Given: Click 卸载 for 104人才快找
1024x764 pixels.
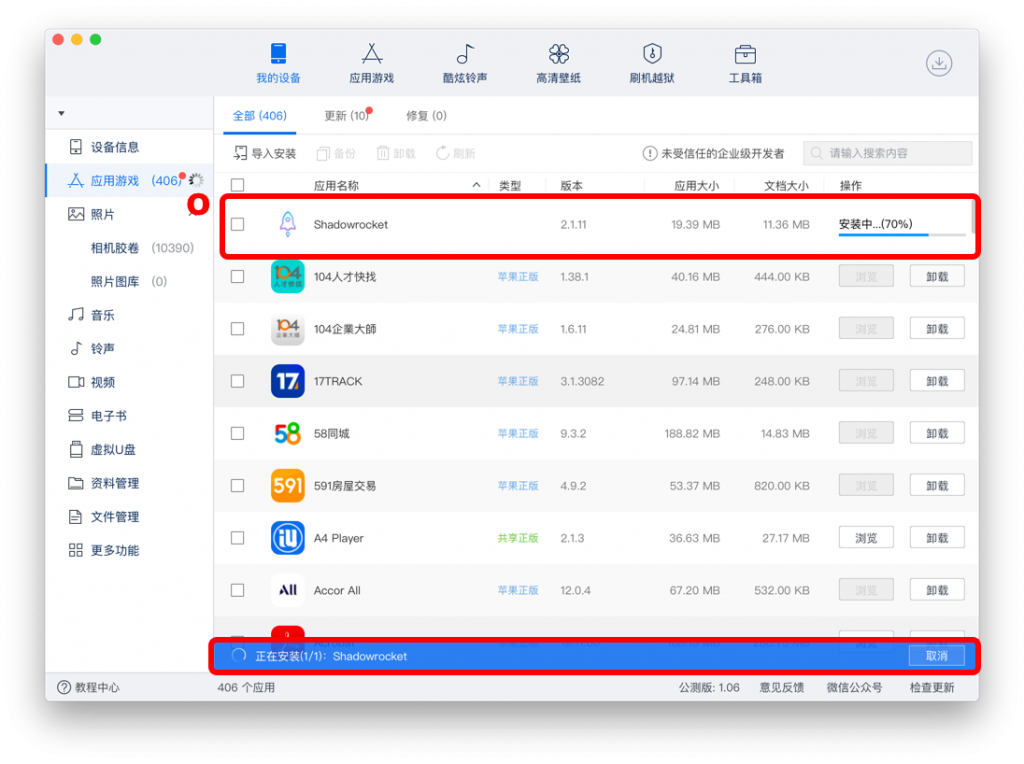Looking at the screenshot, I should click(937, 277).
